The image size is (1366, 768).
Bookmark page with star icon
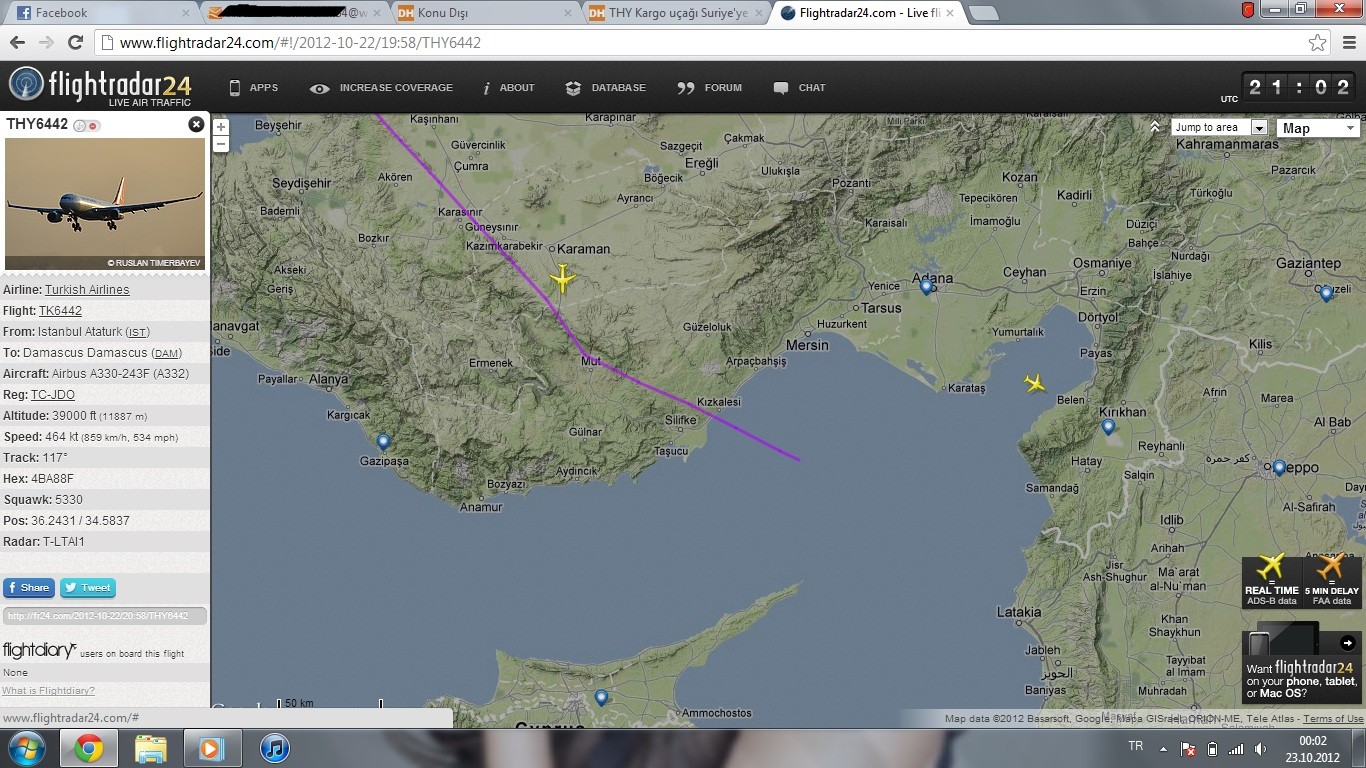[x=1318, y=43]
